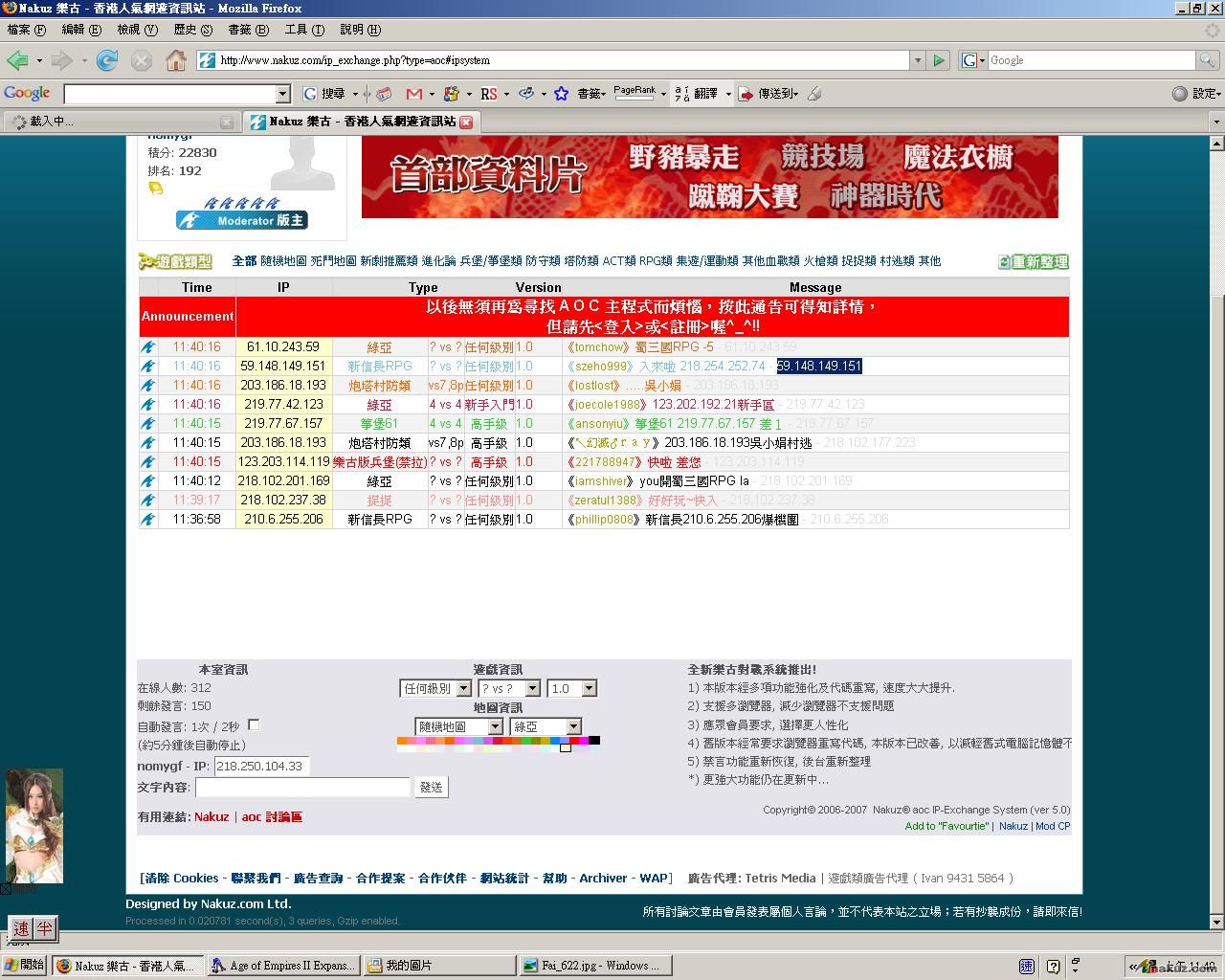Click the Google search (搜尋) toolbar button
This screenshot has height=980, width=1225.
324,94
